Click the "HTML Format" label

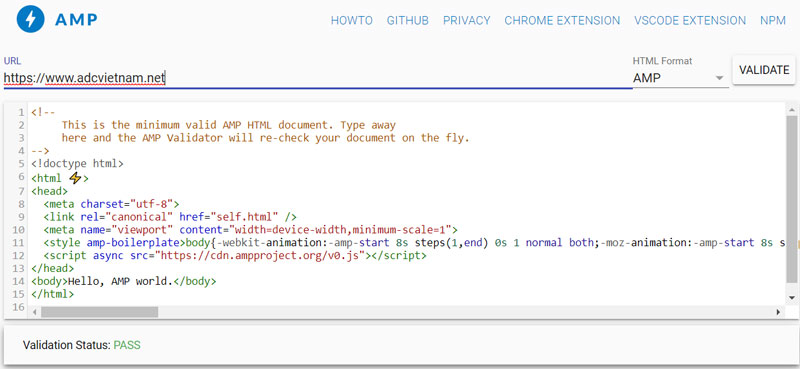[662, 61]
